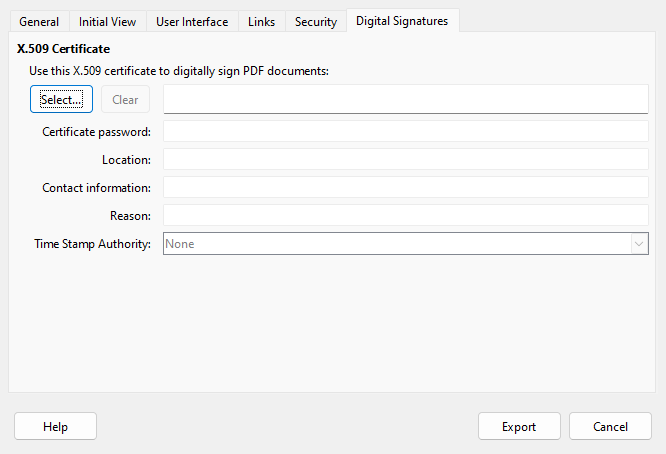666x454 pixels.
Task: Click the 'Certificate password:' label
Action: coord(96,132)
